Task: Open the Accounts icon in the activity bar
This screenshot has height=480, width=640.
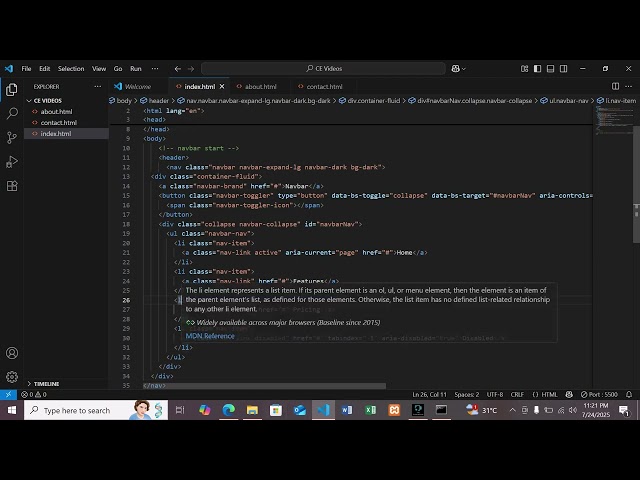Action: [12, 353]
